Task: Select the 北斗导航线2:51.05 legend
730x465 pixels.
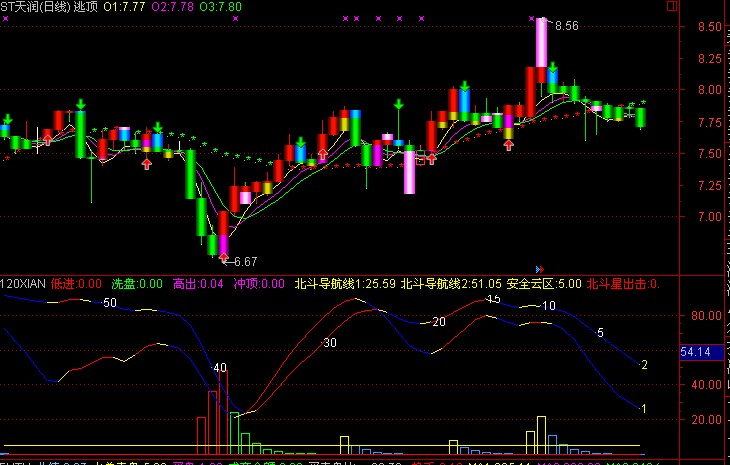Action: (450, 284)
